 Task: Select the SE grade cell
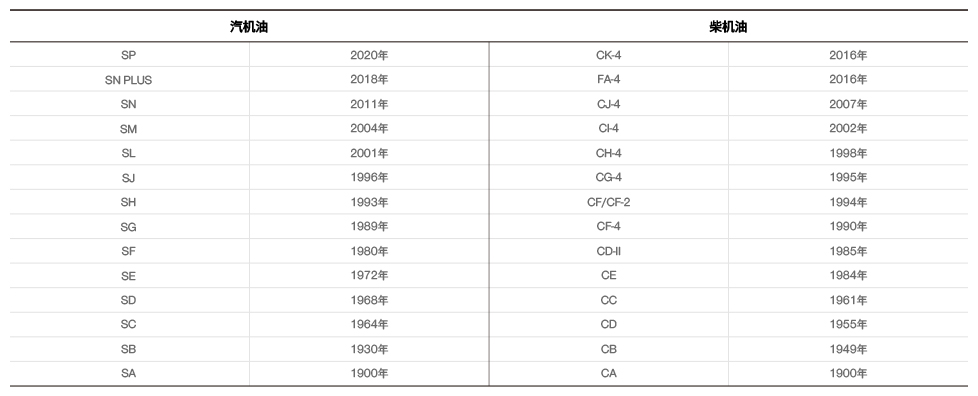(x=129, y=276)
